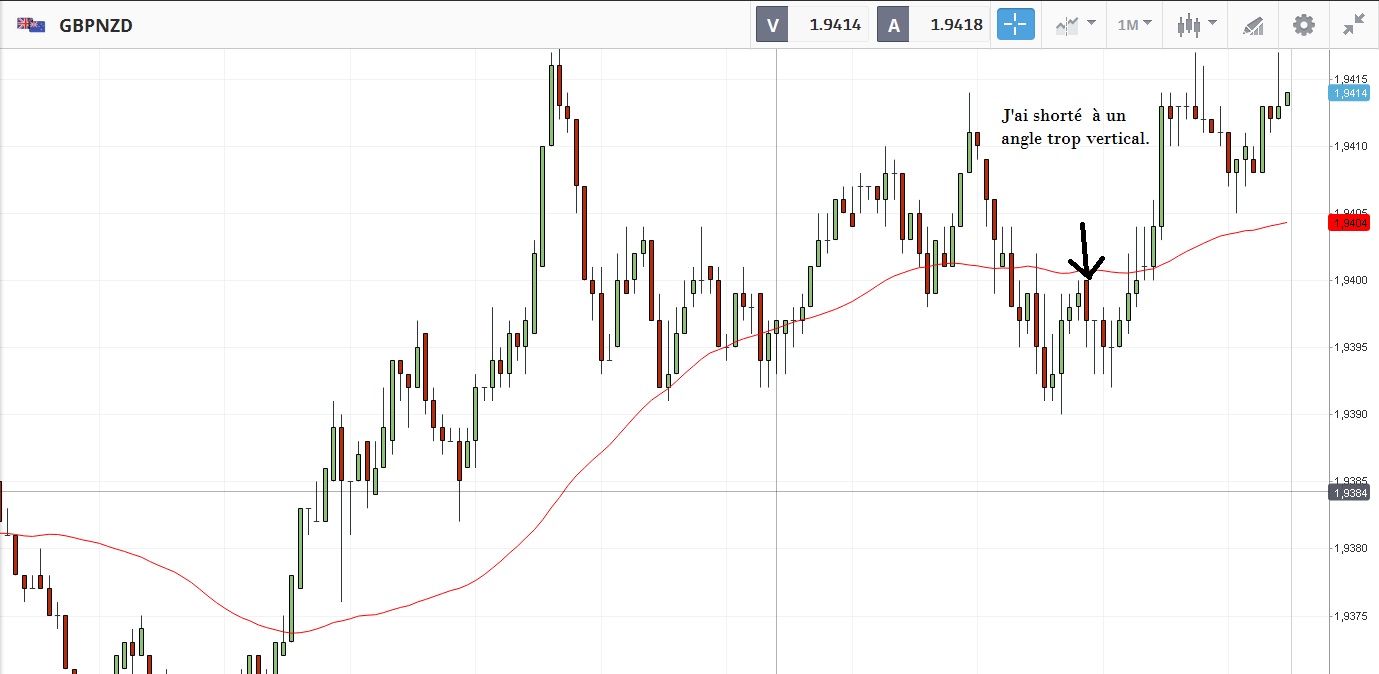Select the drawing tools pencil icon
This screenshot has height=674, width=1379.
coord(1253,25)
